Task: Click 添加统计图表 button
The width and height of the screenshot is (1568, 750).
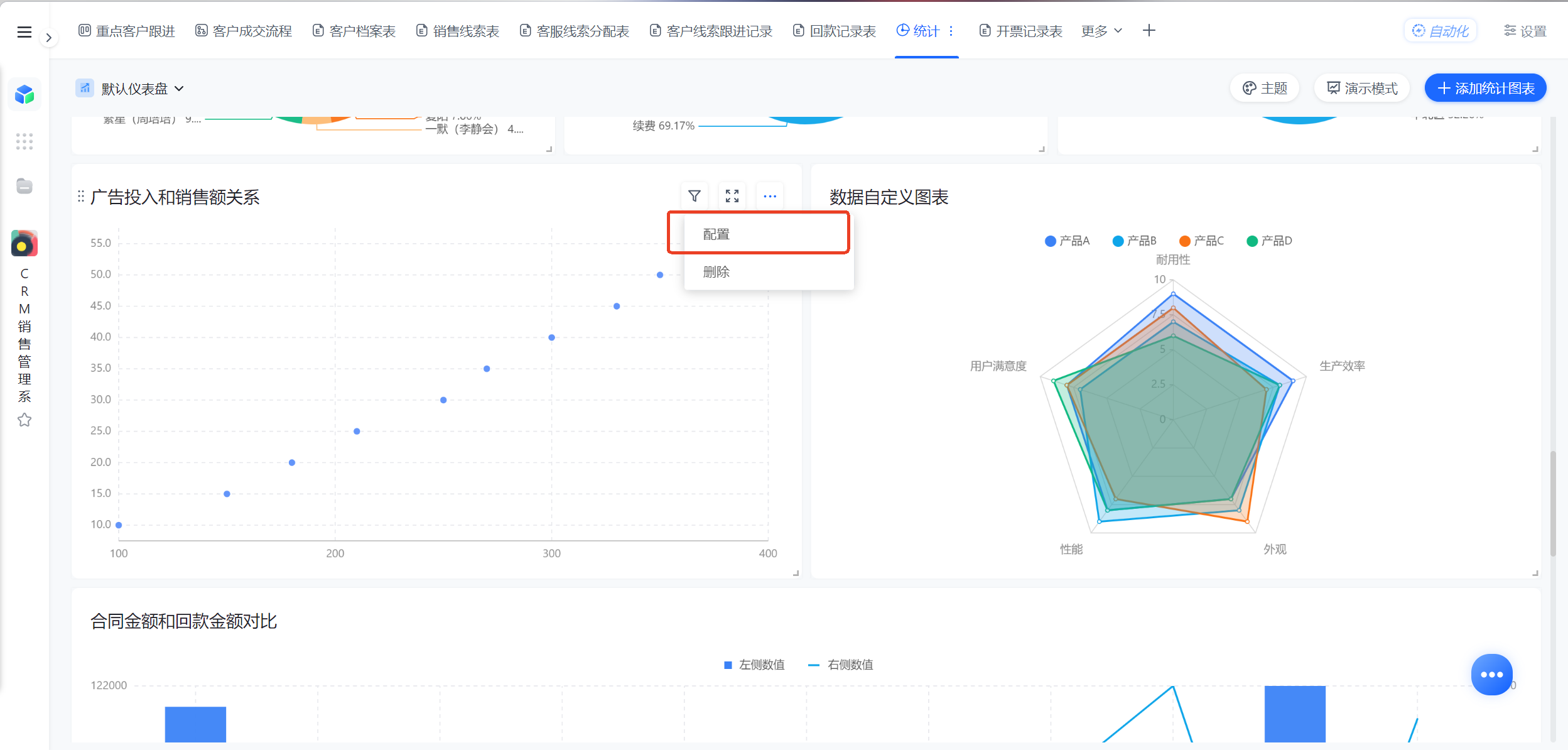Action: [1486, 88]
